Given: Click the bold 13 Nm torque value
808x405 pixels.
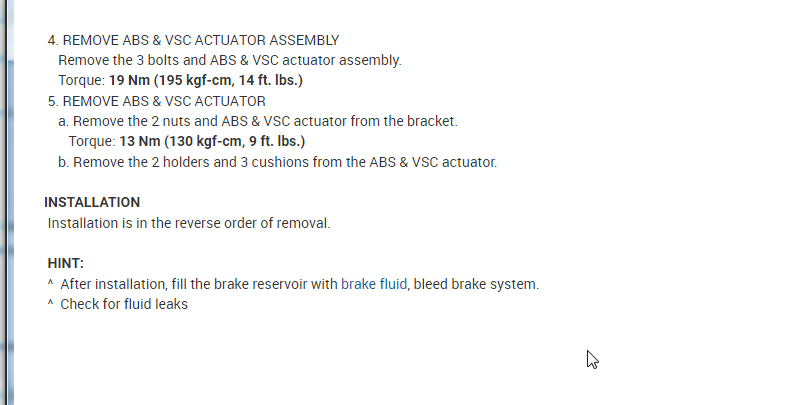Looking at the screenshot, I should 211,141.
